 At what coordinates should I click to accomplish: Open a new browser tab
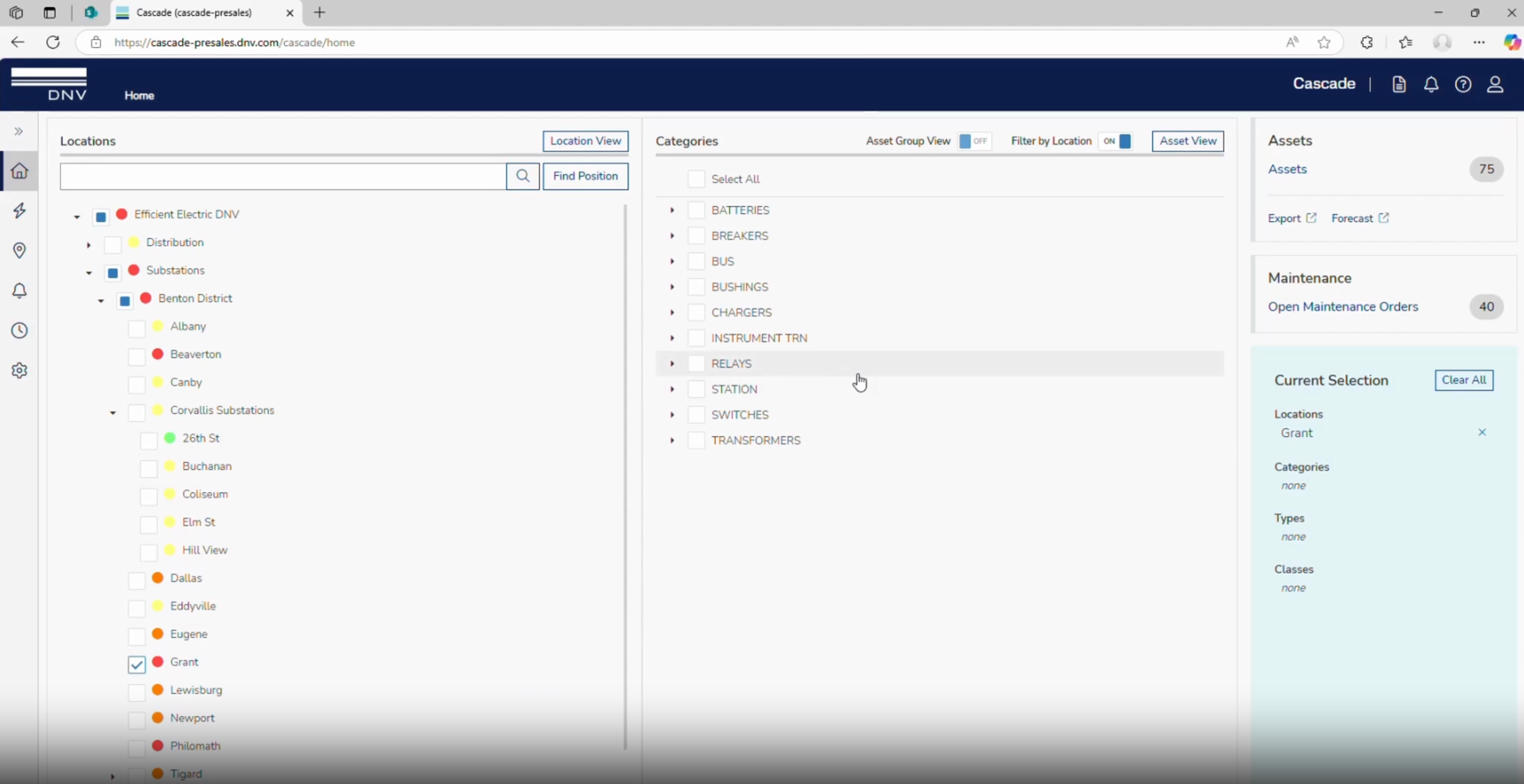point(319,12)
